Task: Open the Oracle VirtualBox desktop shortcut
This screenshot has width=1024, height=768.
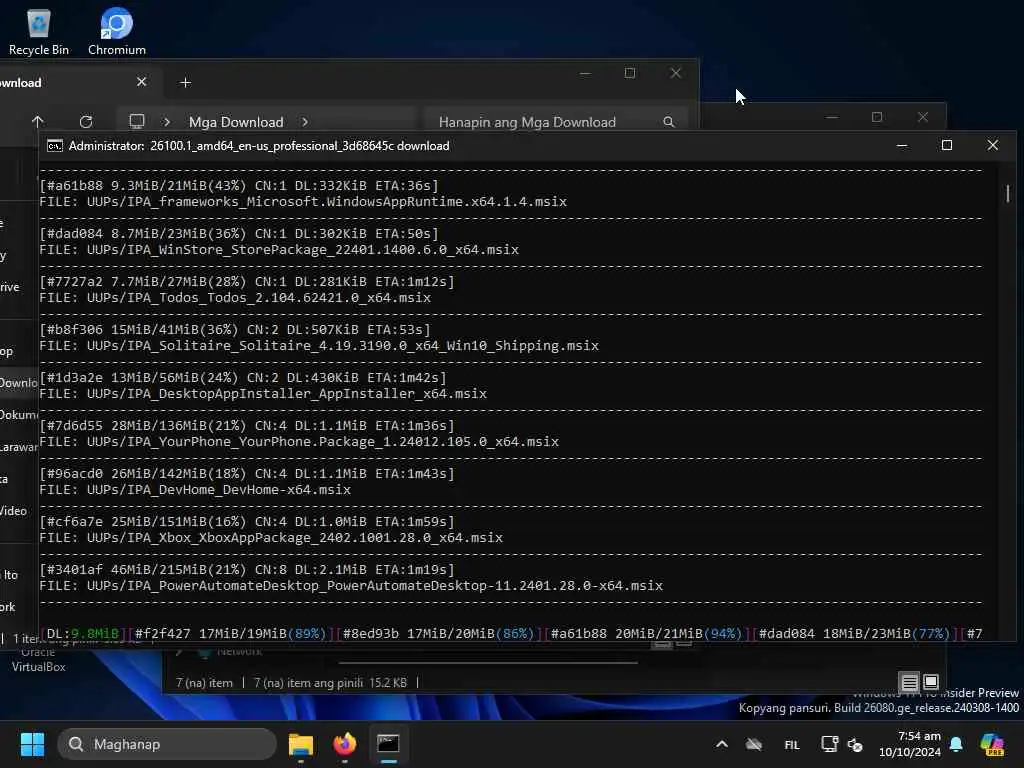Action: [39, 660]
